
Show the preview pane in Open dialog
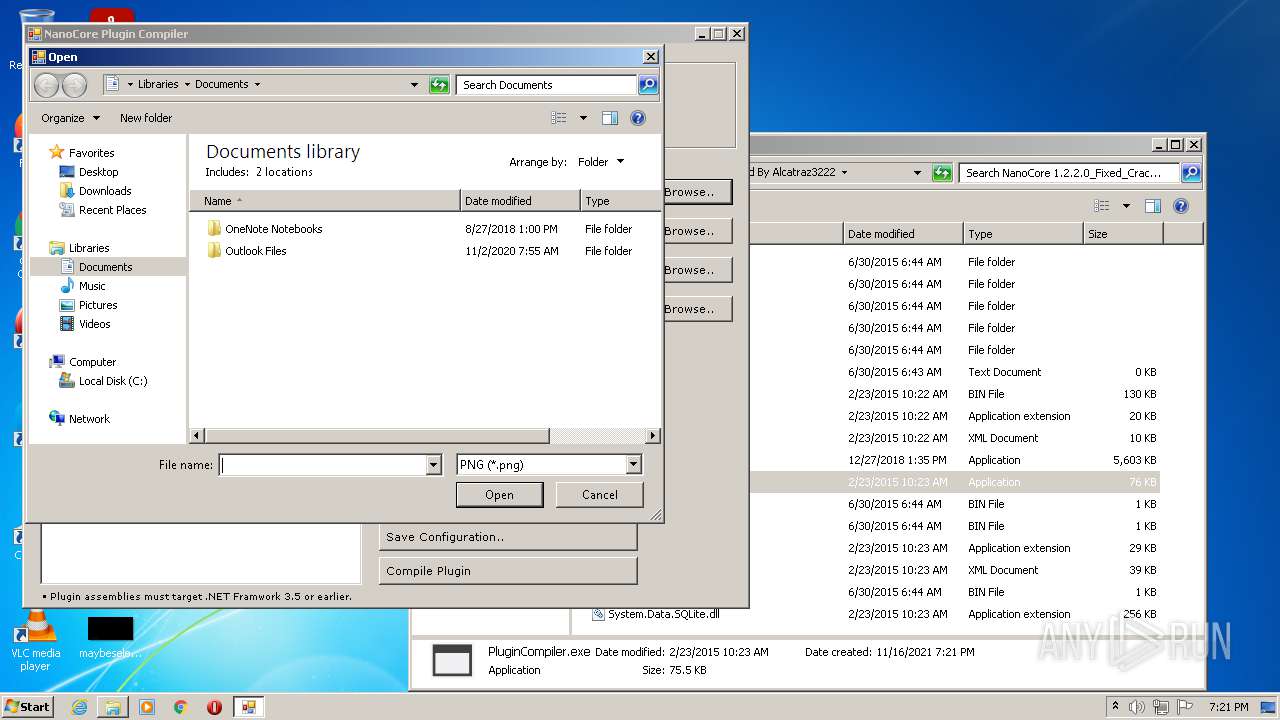(610, 118)
